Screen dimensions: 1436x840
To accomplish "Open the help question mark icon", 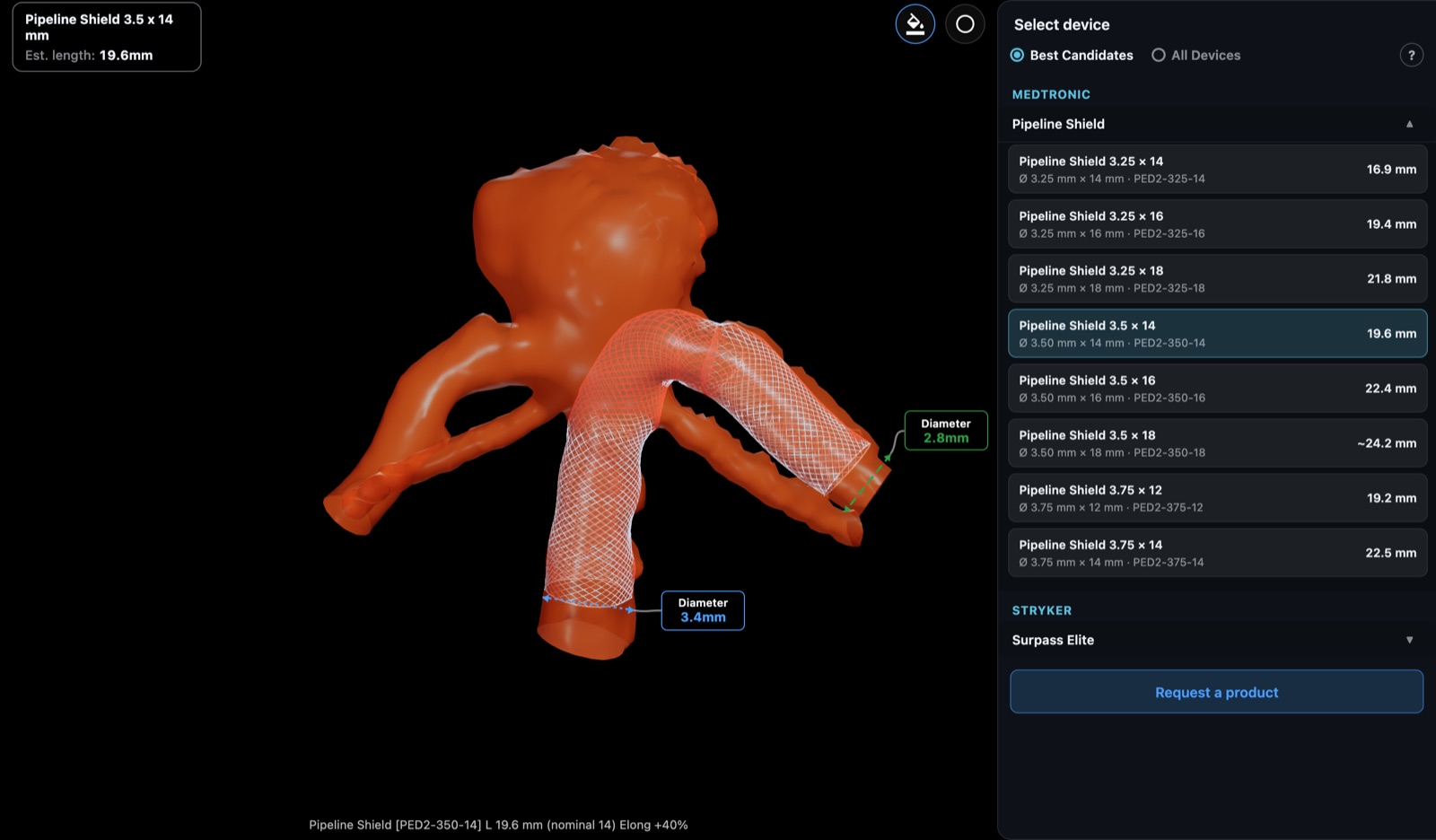I will tap(1411, 56).
